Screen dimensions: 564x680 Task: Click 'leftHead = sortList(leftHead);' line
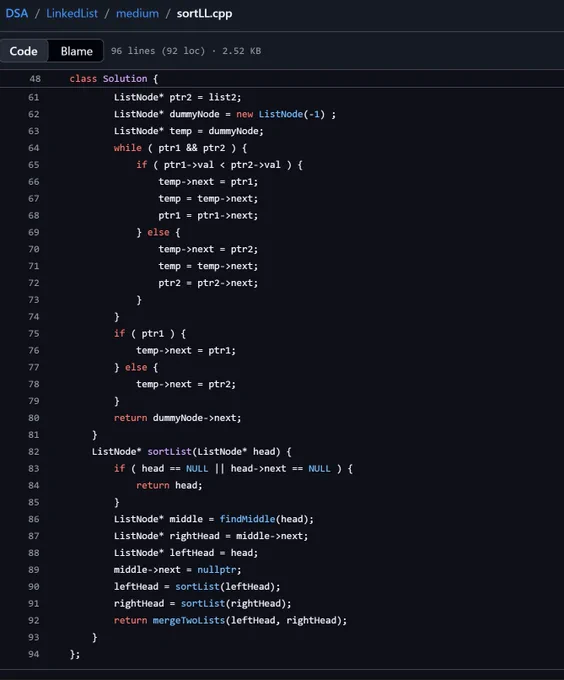click(197, 587)
